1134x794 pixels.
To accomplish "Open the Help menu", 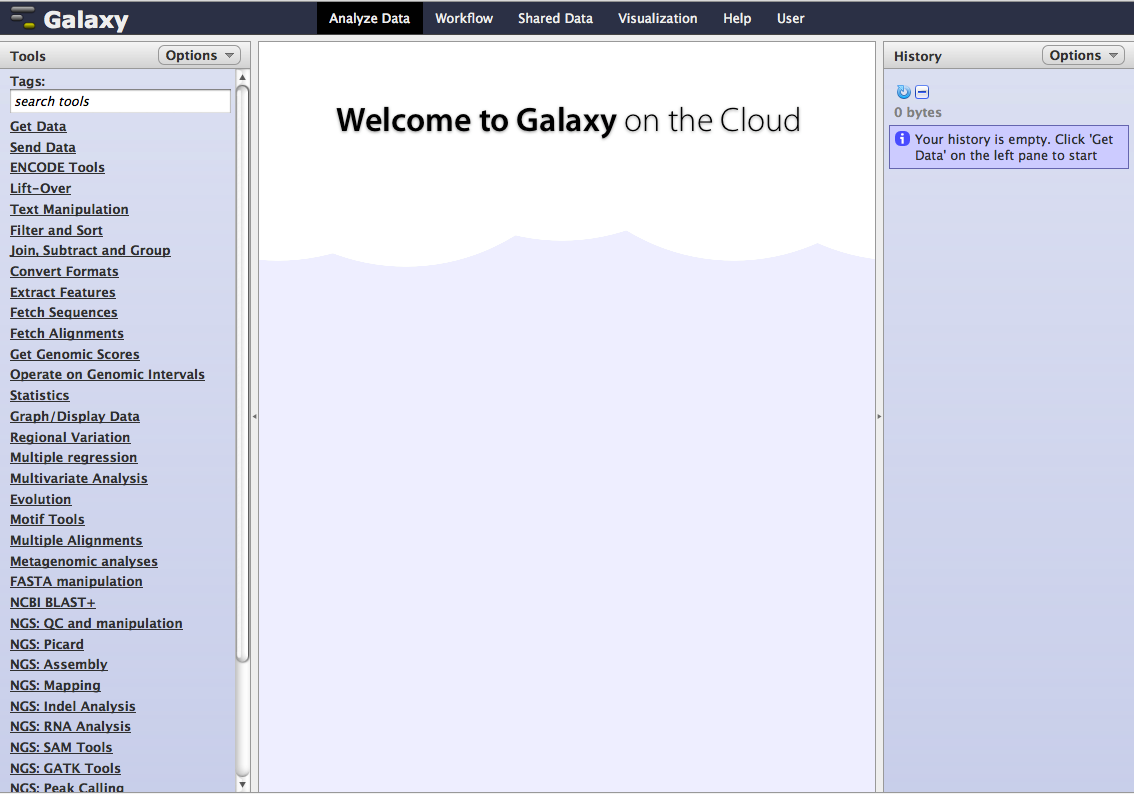I will coord(737,18).
